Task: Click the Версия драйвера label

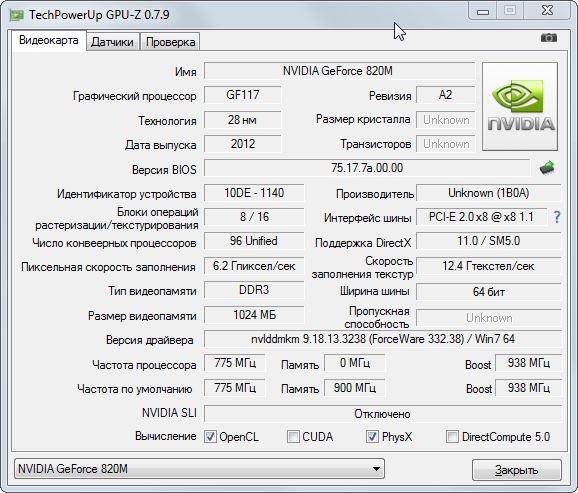Action: [x=150, y=340]
